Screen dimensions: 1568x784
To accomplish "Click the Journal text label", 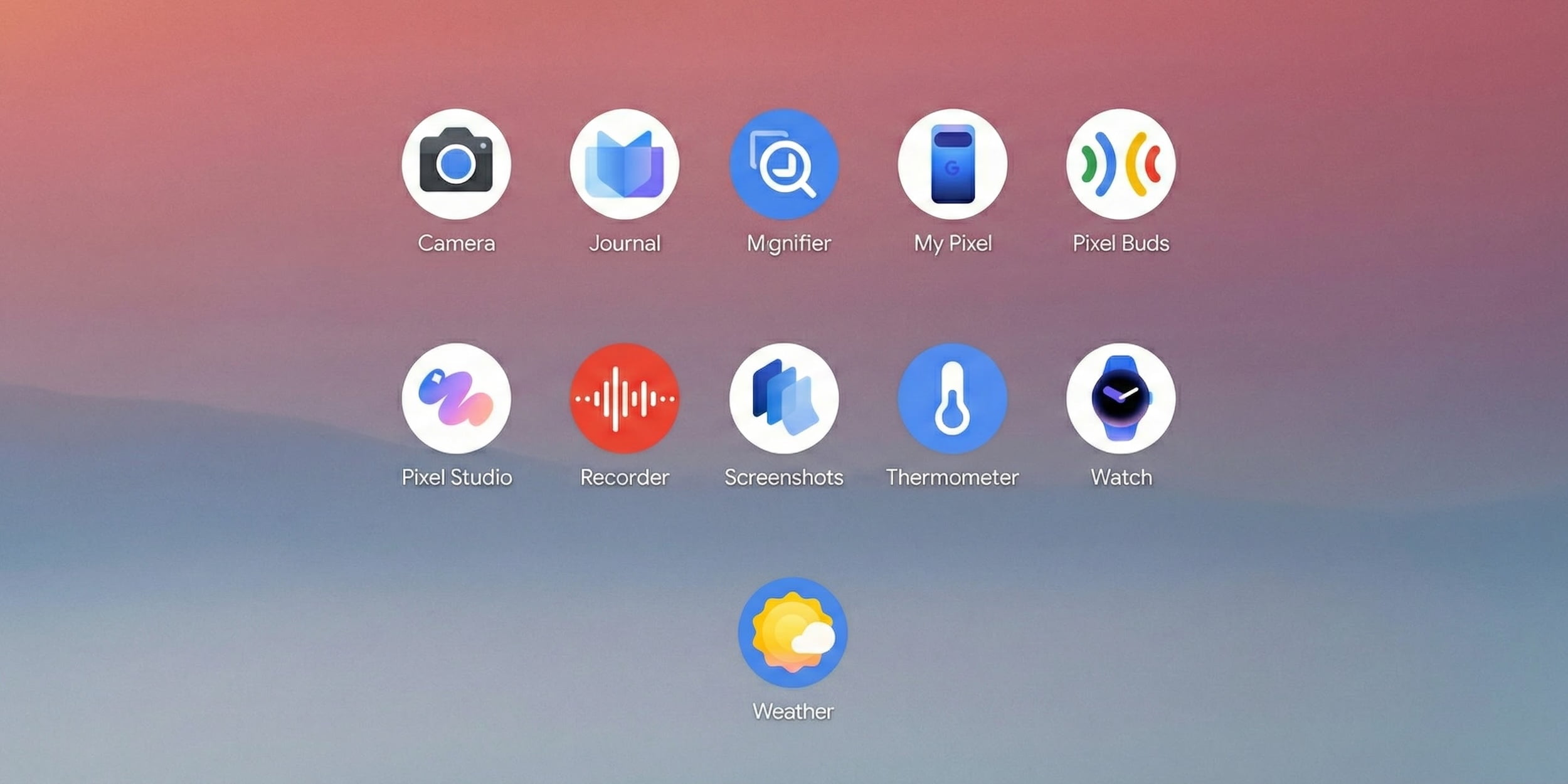I will tap(624, 243).
